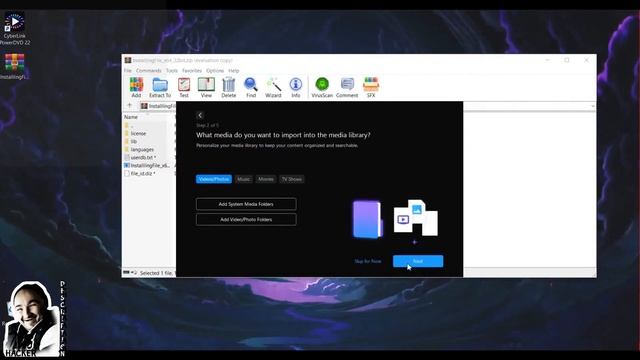Select the Videos/Photos tab
This screenshot has height=360, width=640.
pyautogui.click(x=214, y=179)
